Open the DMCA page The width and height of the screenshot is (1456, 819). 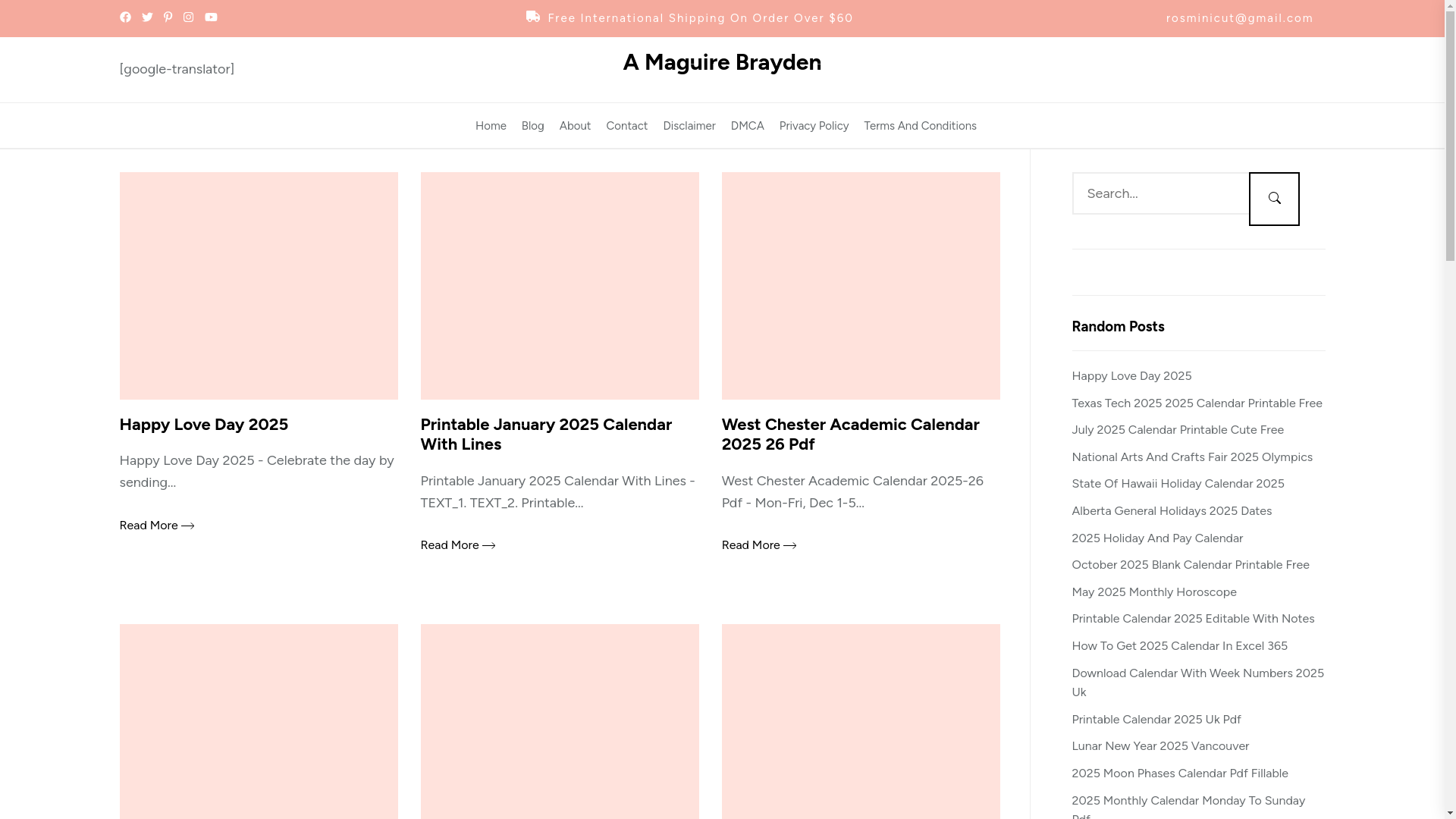pyautogui.click(x=747, y=126)
